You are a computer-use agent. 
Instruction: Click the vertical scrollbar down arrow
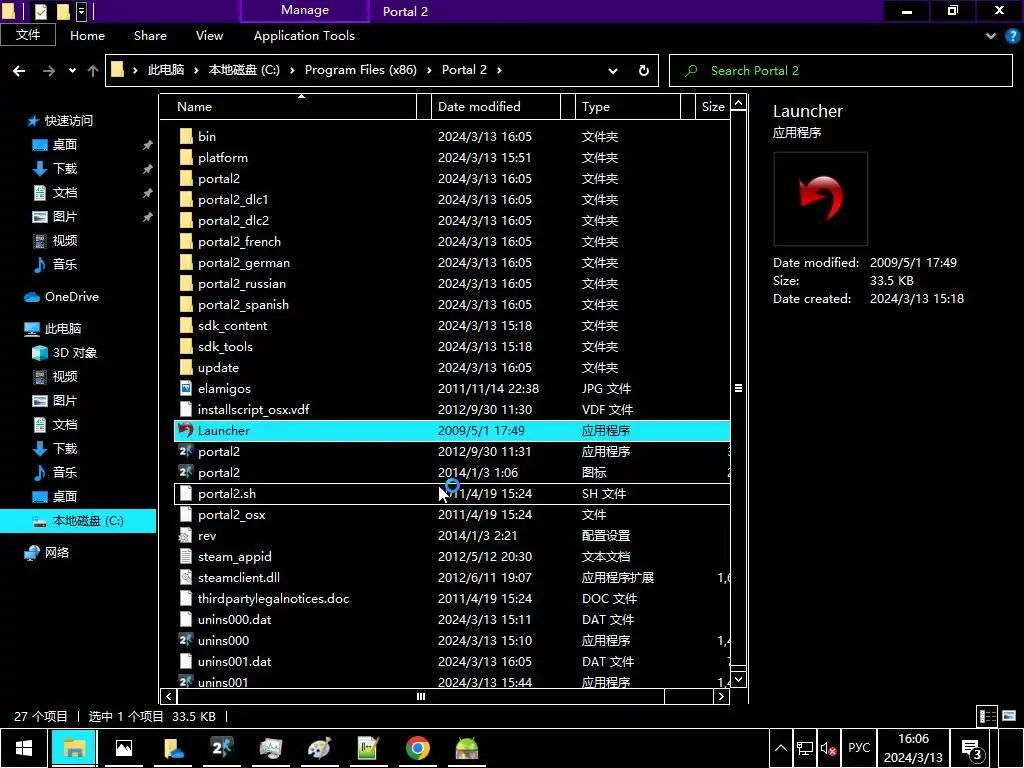738,679
